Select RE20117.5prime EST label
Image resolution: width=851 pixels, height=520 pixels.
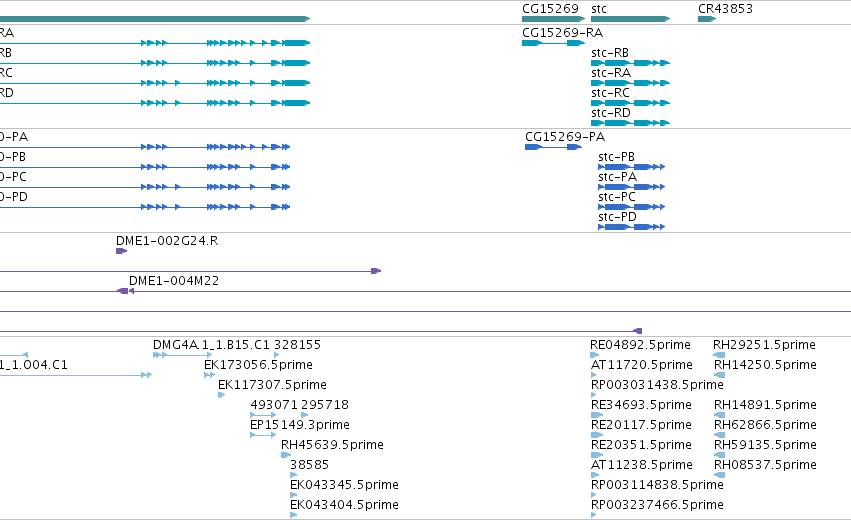(x=641, y=425)
